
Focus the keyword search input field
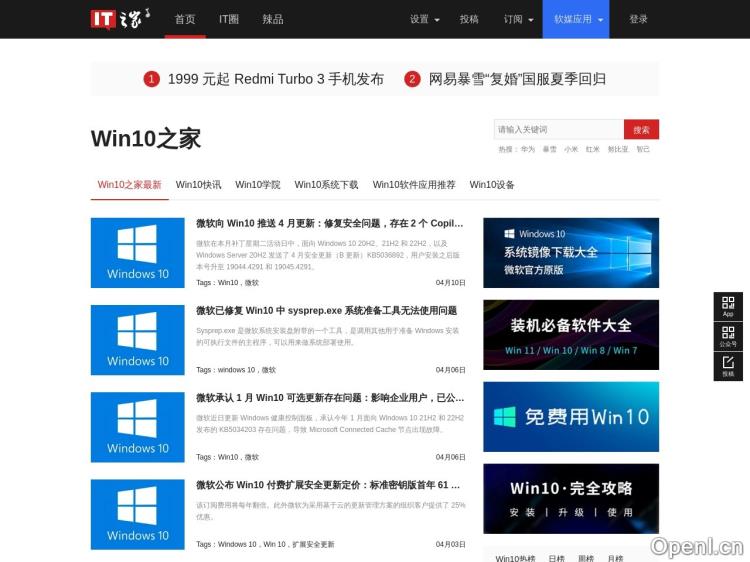pos(559,130)
